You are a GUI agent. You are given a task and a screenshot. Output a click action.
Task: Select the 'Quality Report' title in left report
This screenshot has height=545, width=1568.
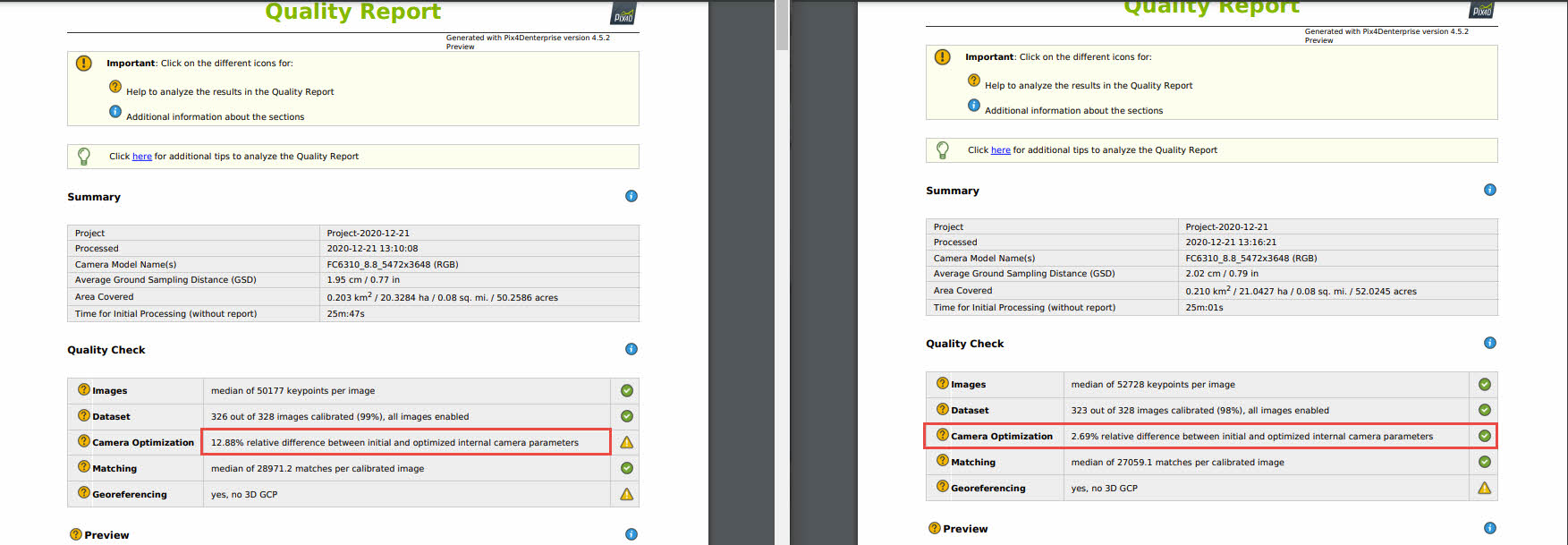pyautogui.click(x=353, y=12)
